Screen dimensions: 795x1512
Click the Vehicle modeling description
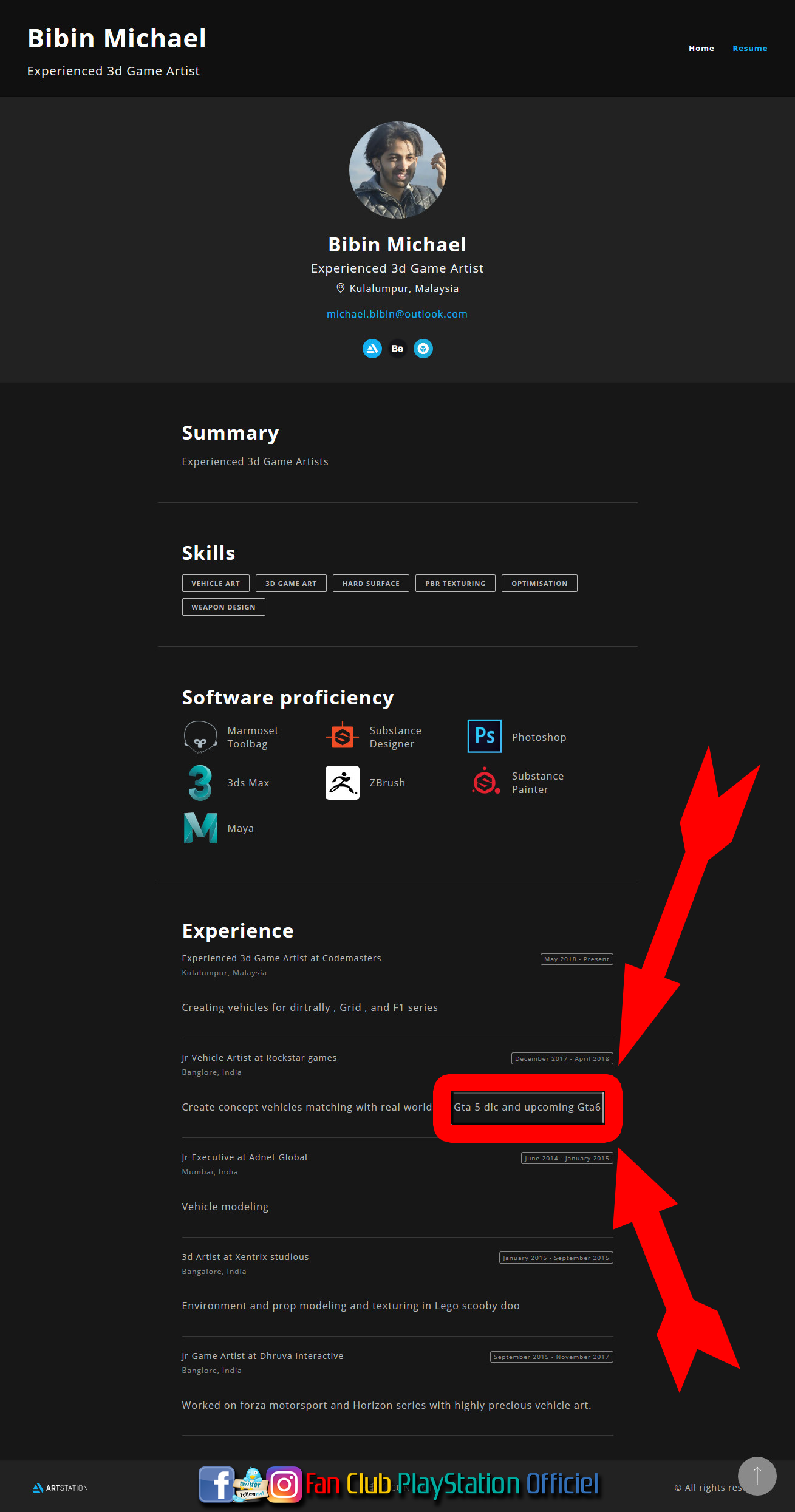[x=225, y=1207]
